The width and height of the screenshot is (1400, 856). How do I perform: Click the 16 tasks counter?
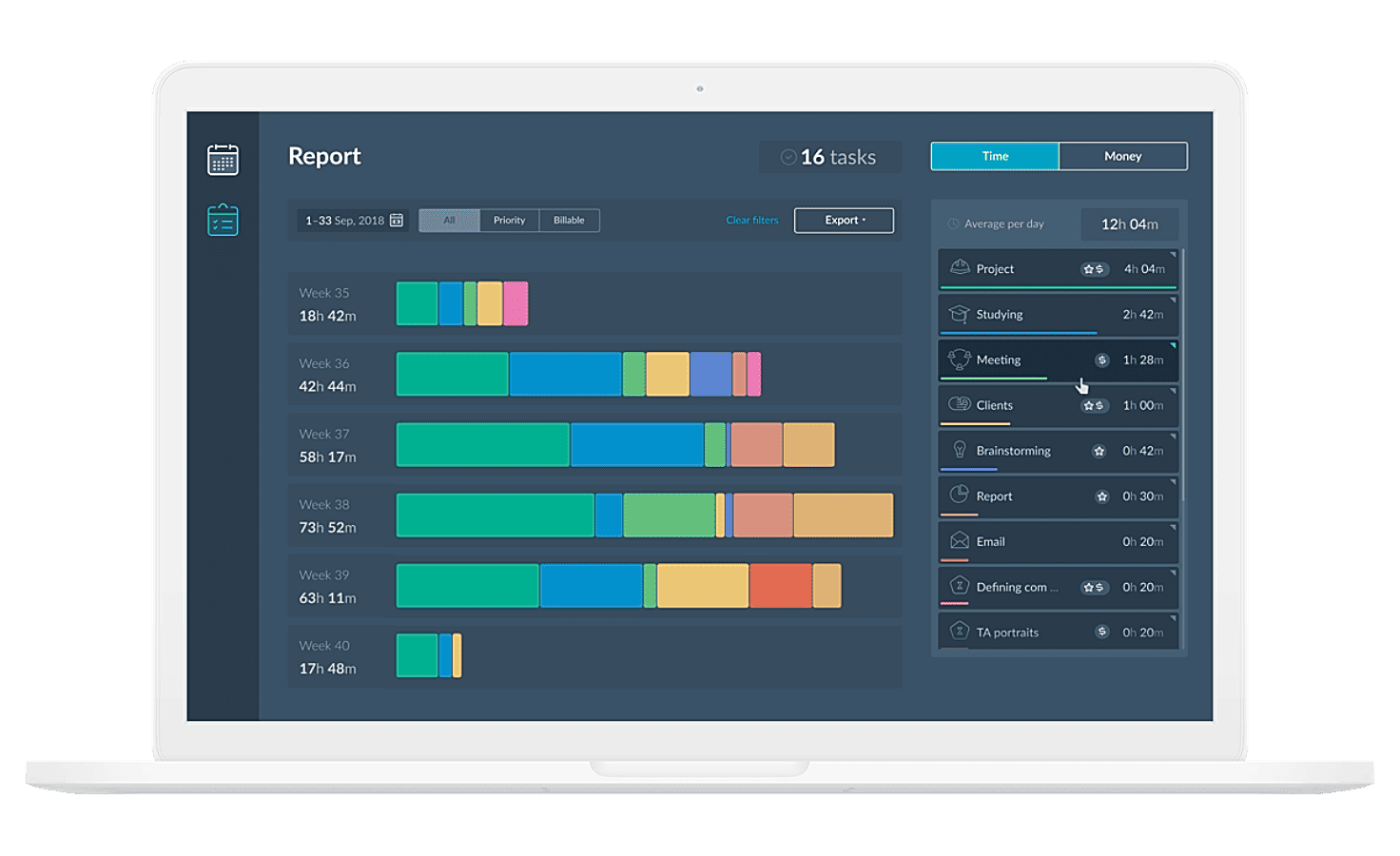(829, 156)
